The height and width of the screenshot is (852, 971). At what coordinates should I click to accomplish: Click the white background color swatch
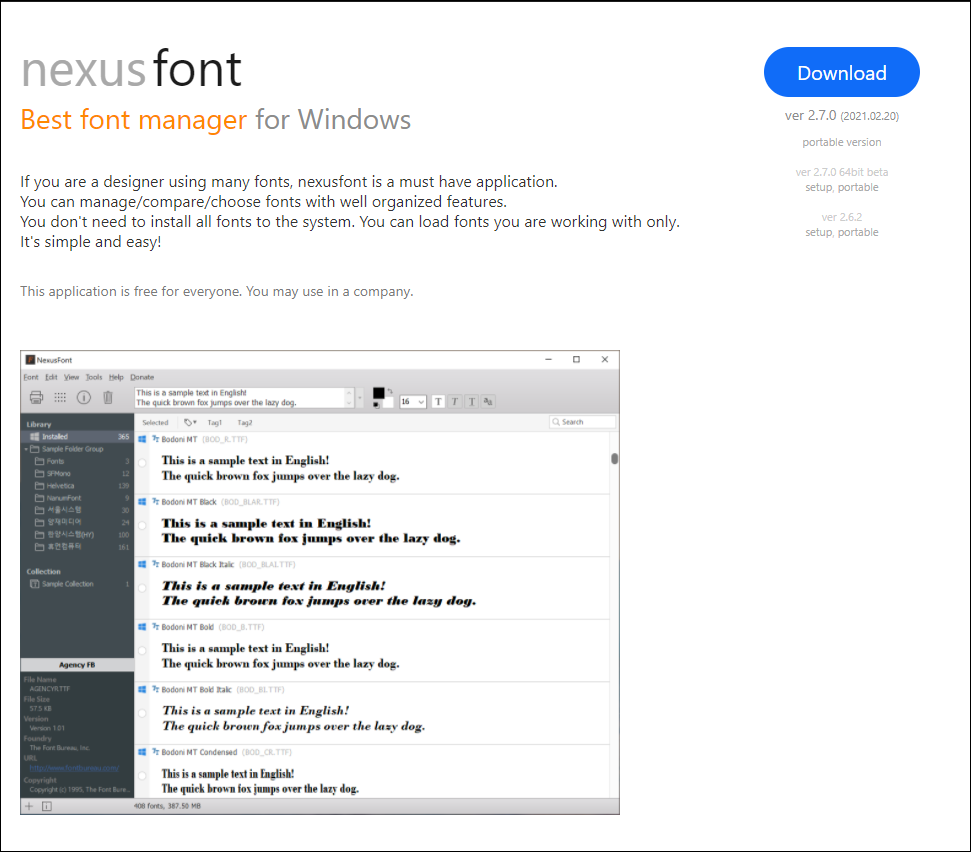tap(388, 403)
